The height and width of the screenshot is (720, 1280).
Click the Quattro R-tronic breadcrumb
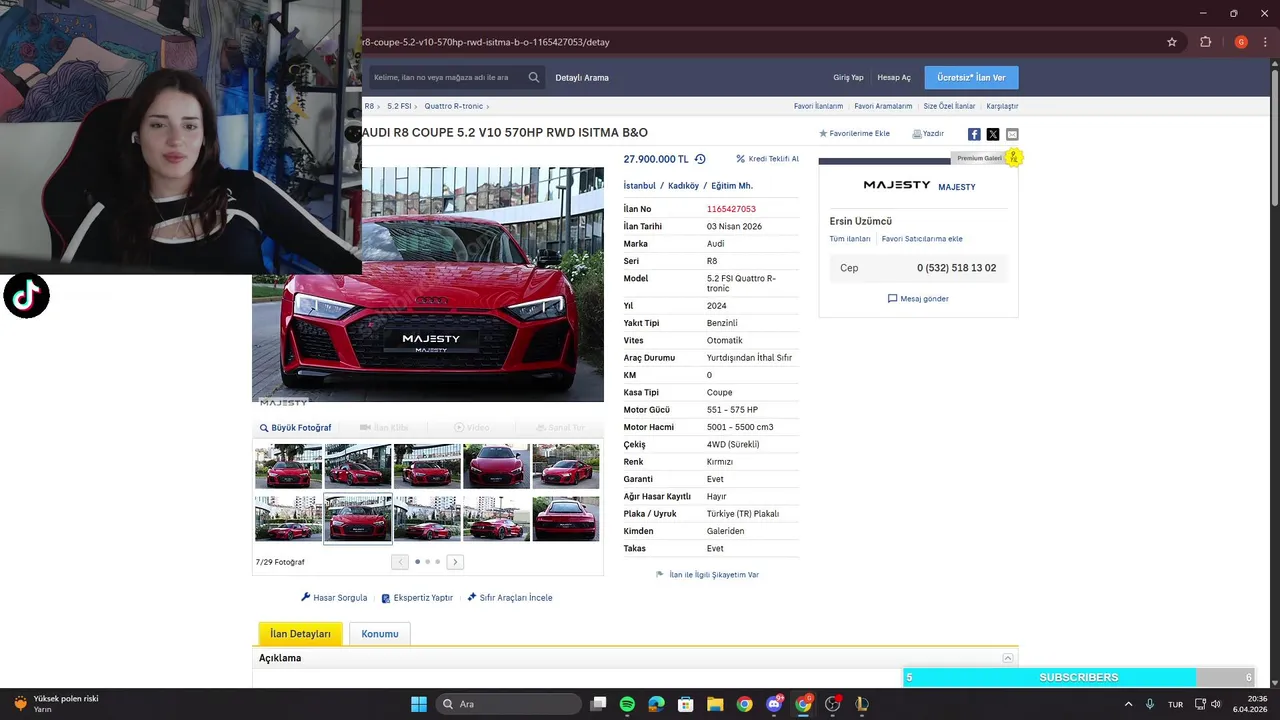(x=453, y=106)
